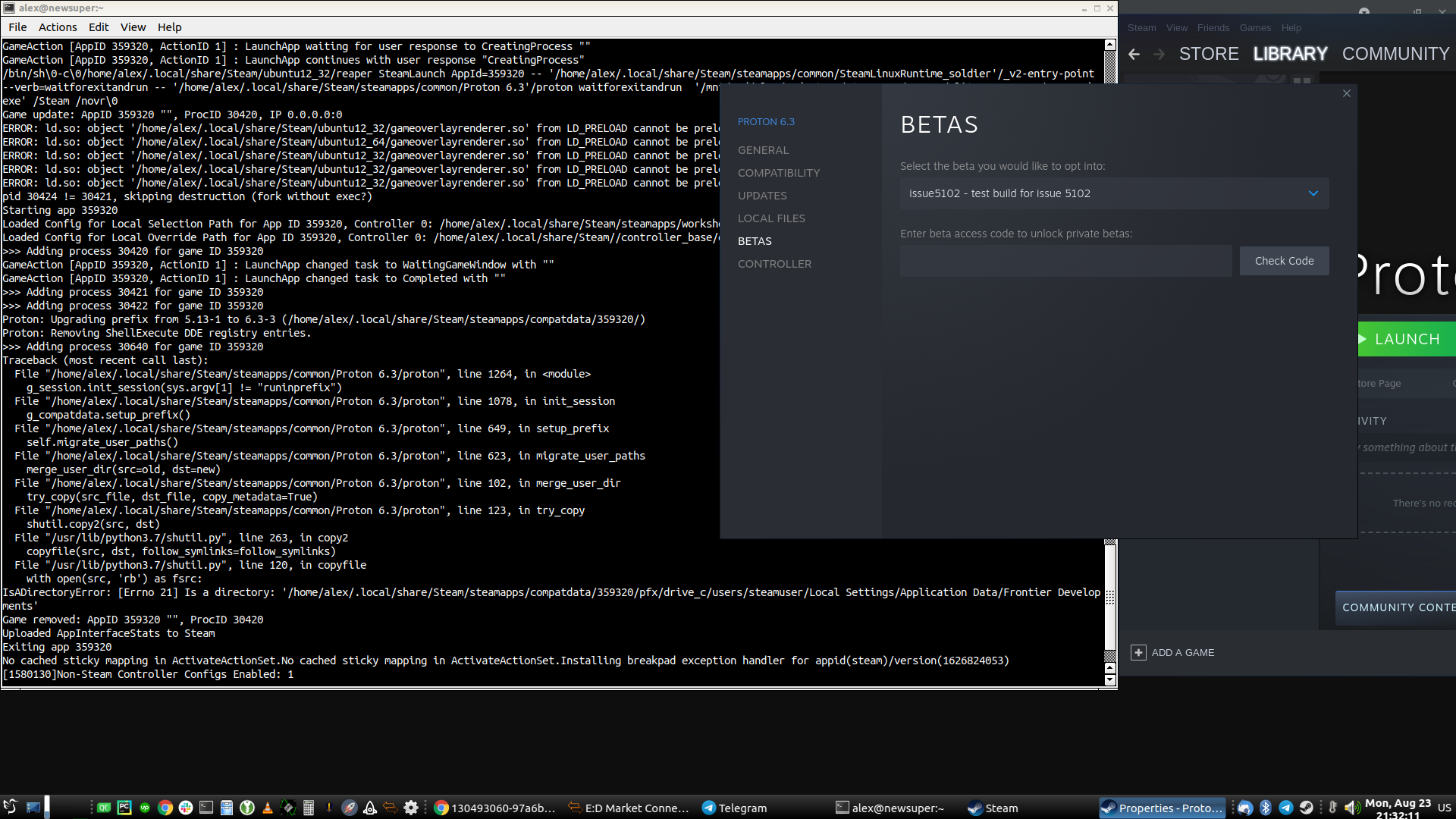Image resolution: width=1456 pixels, height=819 pixels.
Task: Click the orange arrows launcher icon in the taskbar
Action: point(391,808)
